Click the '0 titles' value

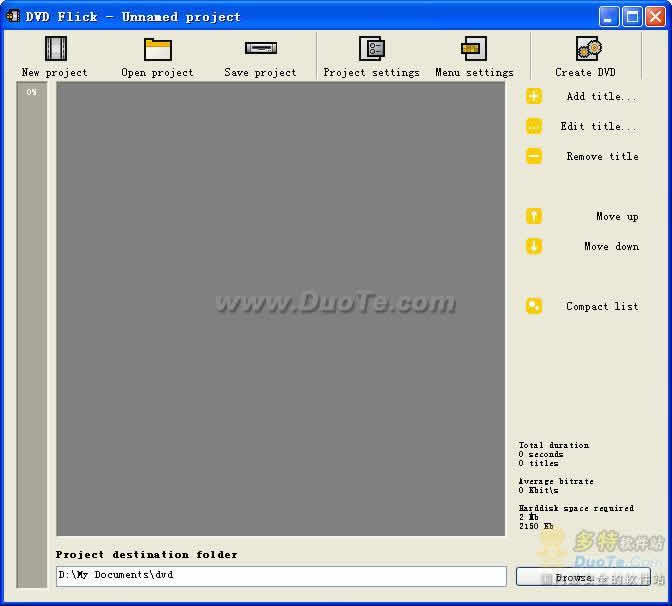(x=539, y=463)
